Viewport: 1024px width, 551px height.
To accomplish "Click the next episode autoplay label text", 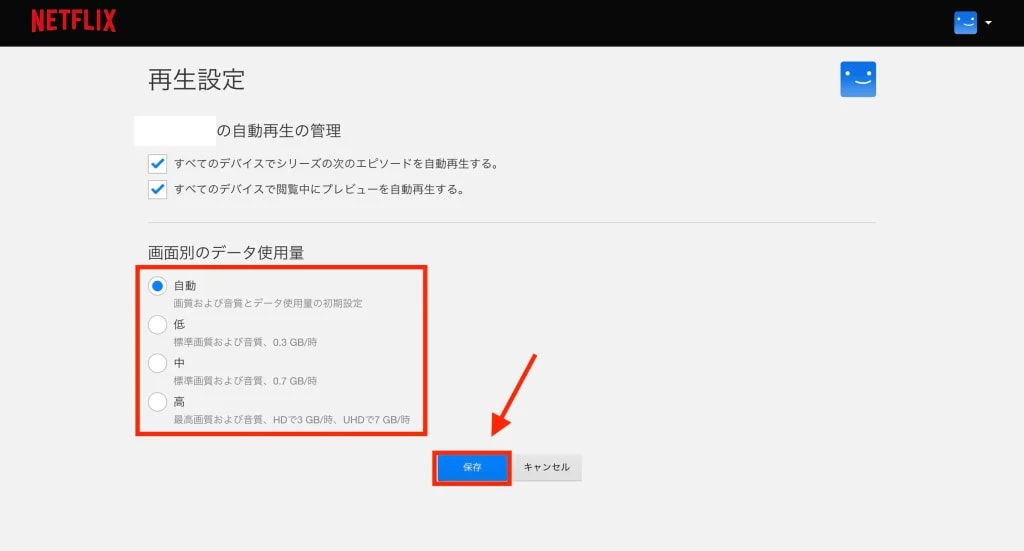I will click(x=336, y=163).
